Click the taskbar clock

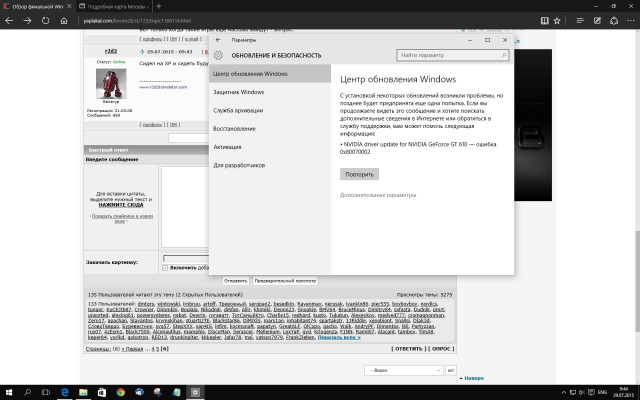pyautogui.click(x=623, y=392)
